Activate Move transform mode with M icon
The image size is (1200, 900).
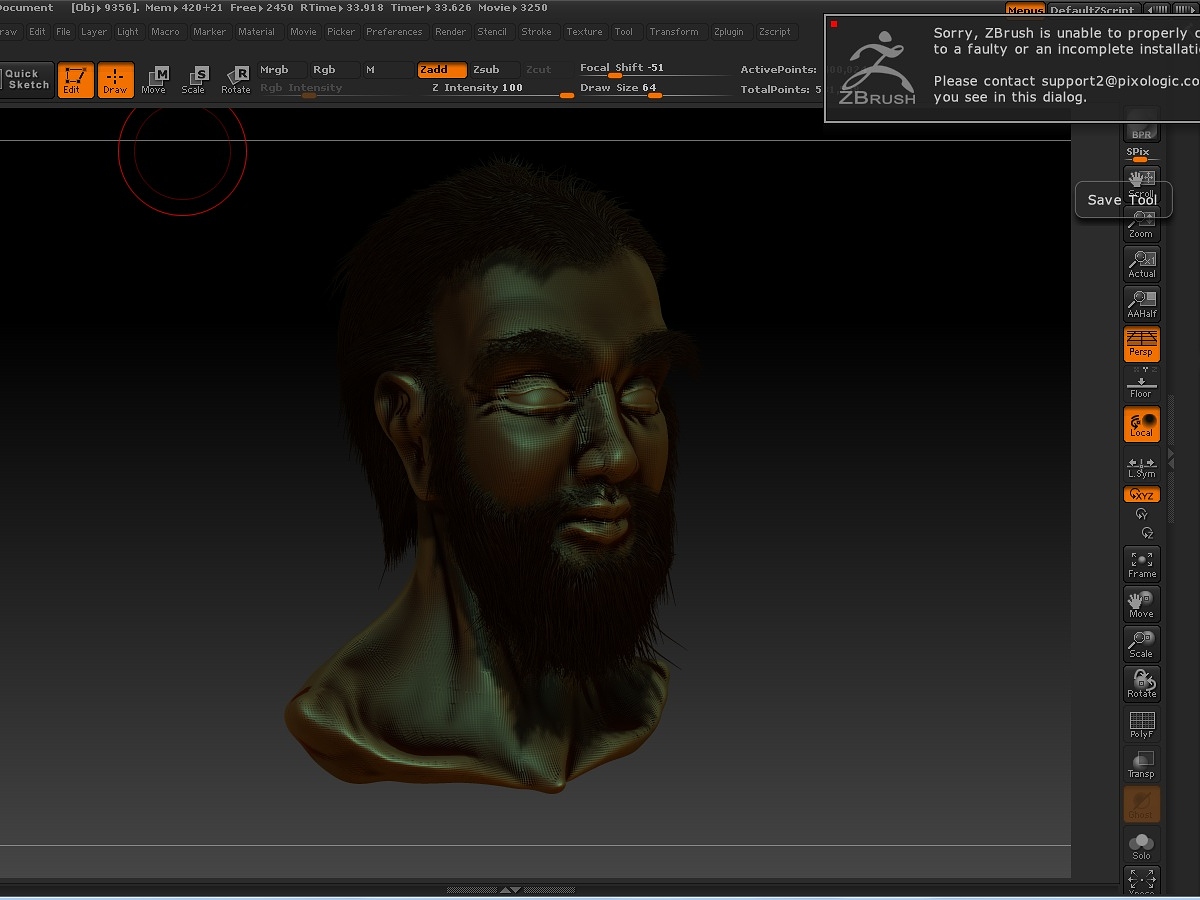pos(154,79)
